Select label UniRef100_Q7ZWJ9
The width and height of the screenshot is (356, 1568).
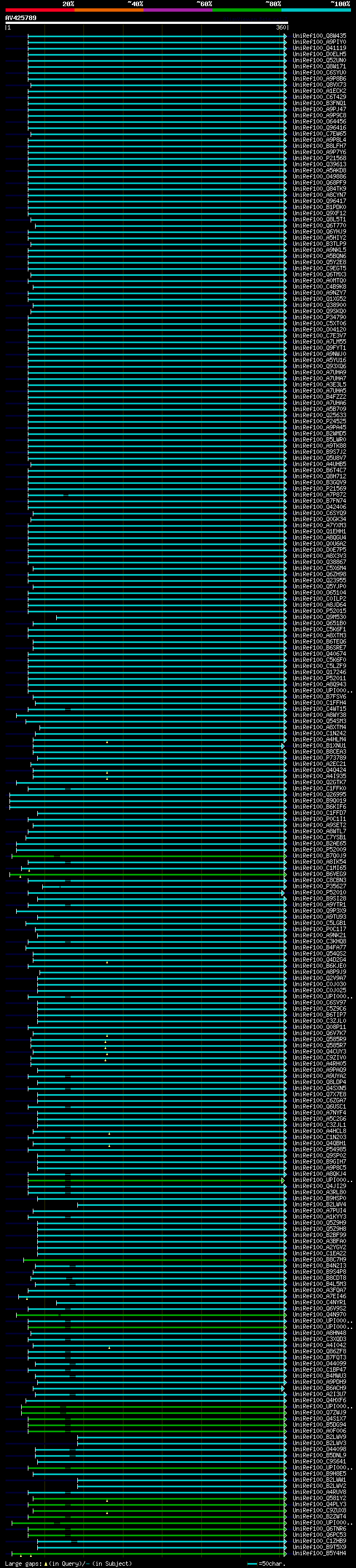(319, 1412)
